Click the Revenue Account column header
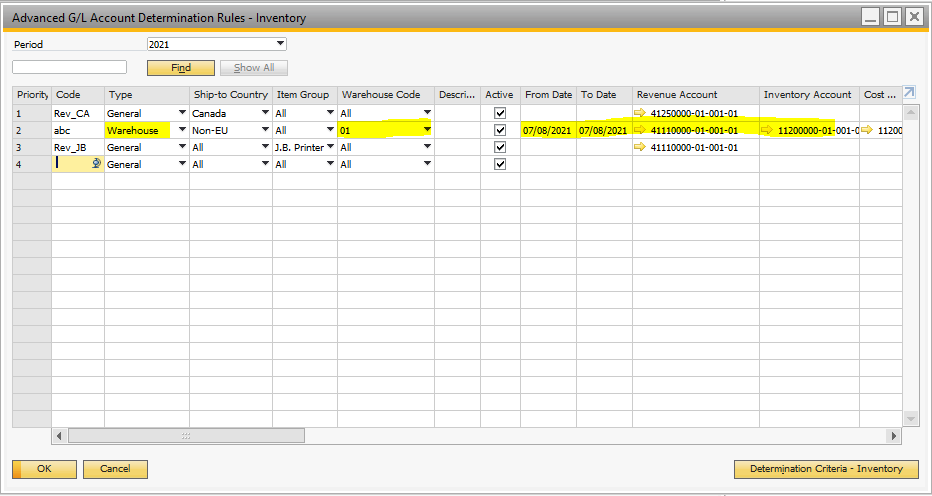 tap(696, 95)
